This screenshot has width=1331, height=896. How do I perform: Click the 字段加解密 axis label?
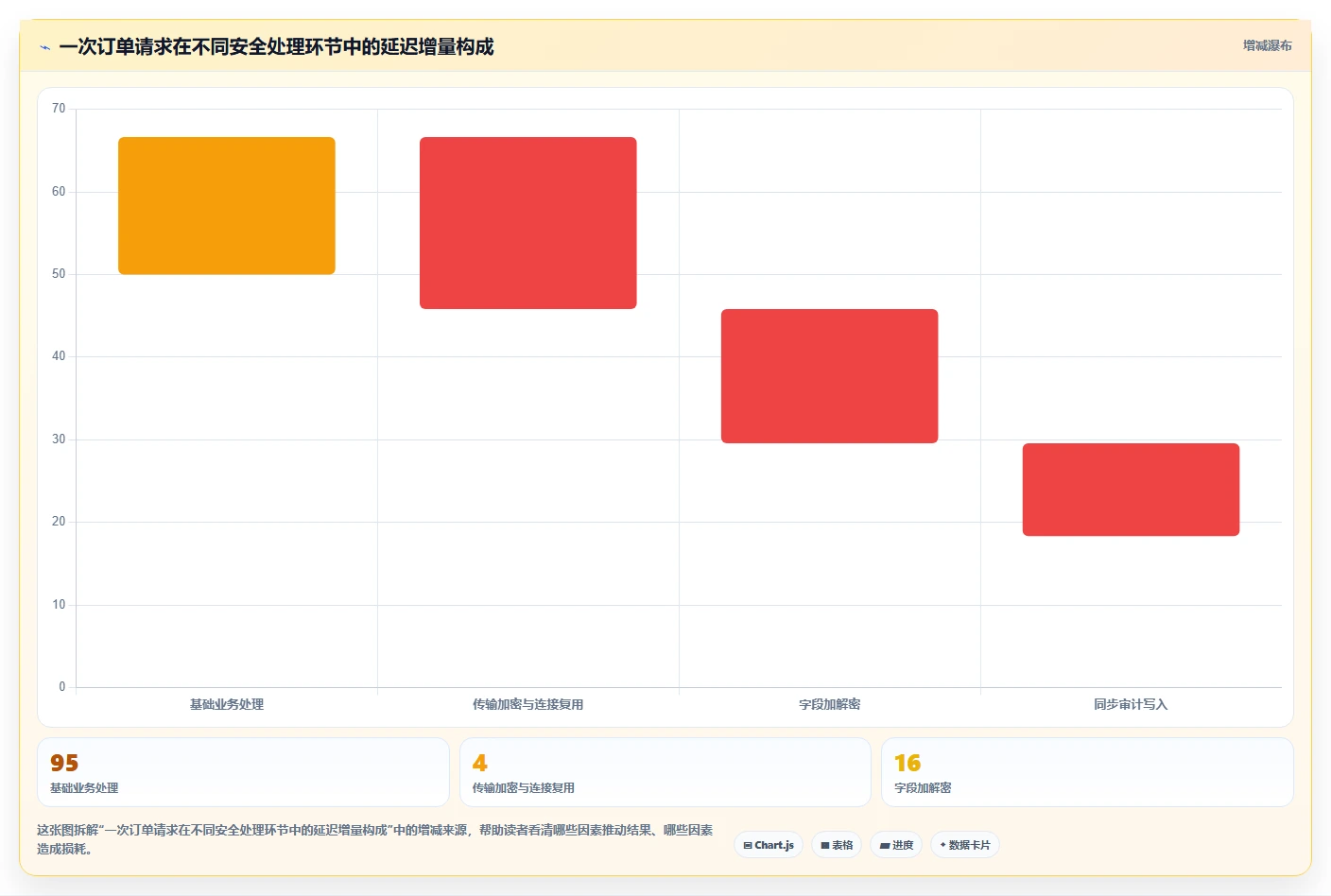point(830,704)
